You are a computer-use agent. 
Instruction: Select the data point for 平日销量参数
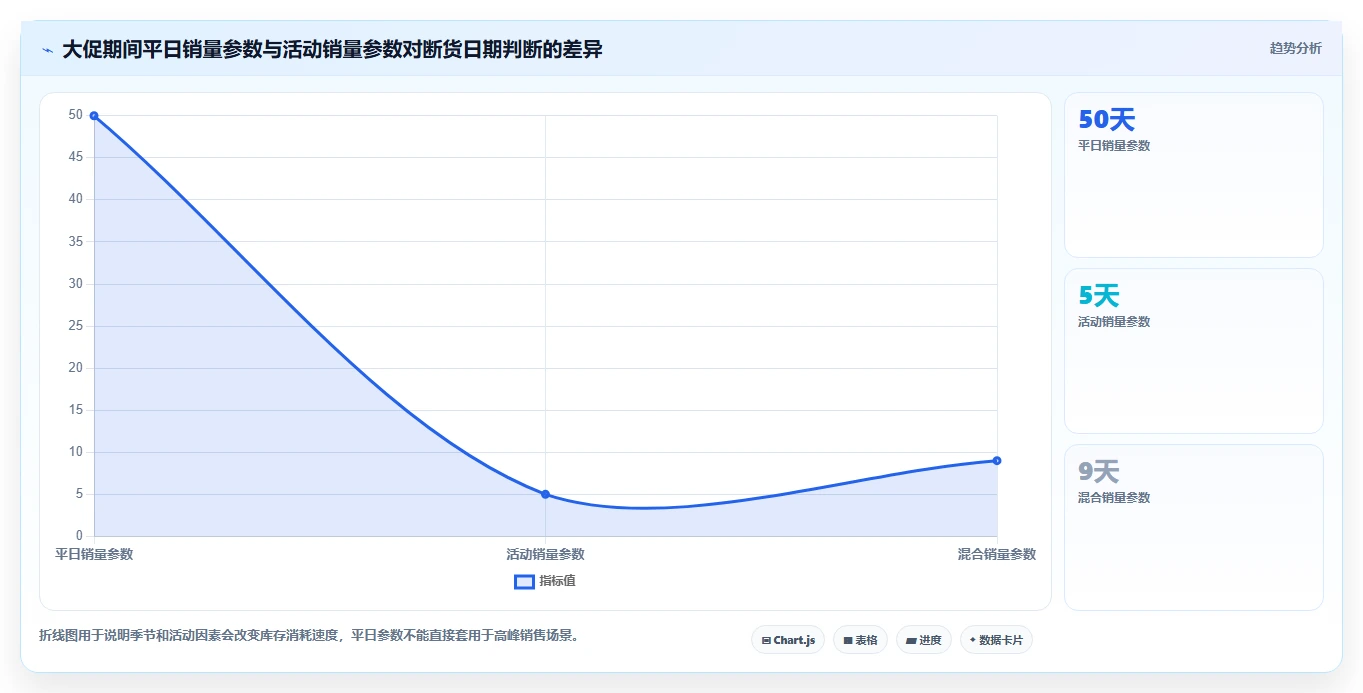click(x=94, y=116)
